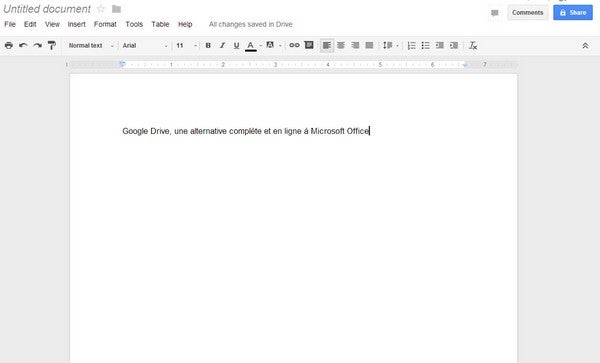Viewport: 600px width, 363px height.
Task: Toggle italic formatting
Action: point(222,46)
